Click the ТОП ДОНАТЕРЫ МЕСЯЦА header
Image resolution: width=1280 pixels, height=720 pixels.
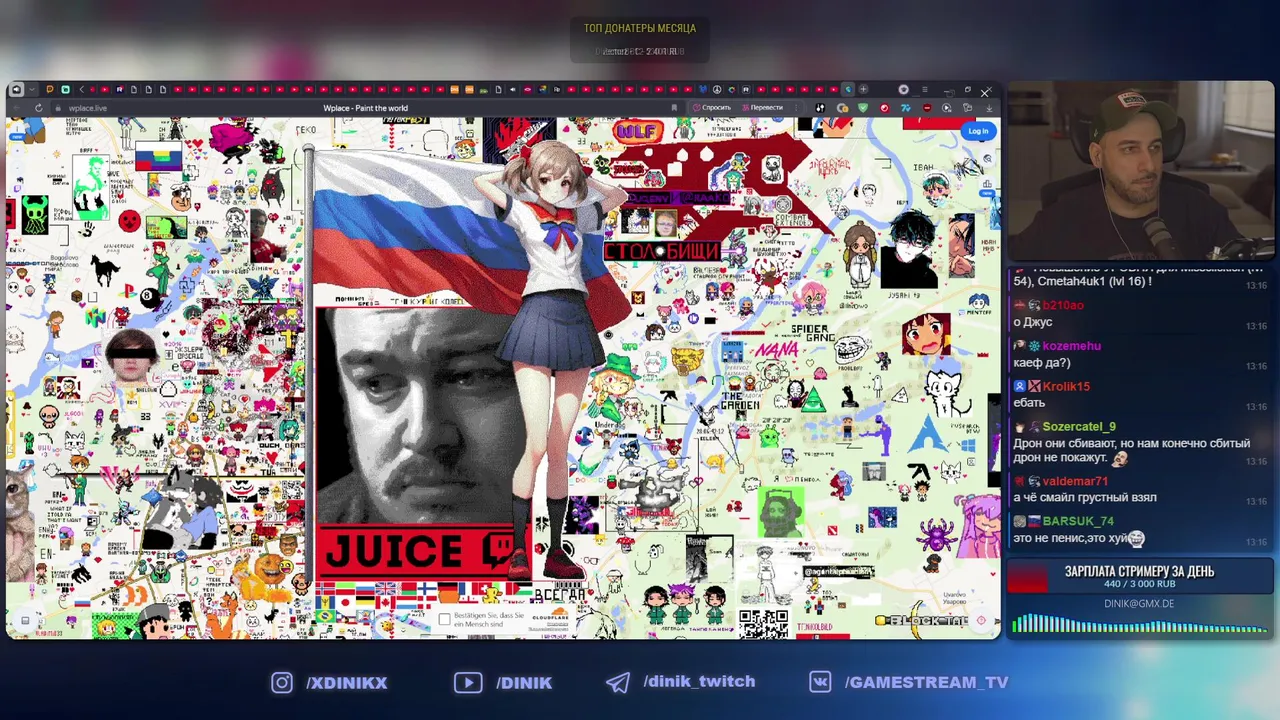pyautogui.click(x=640, y=28)
